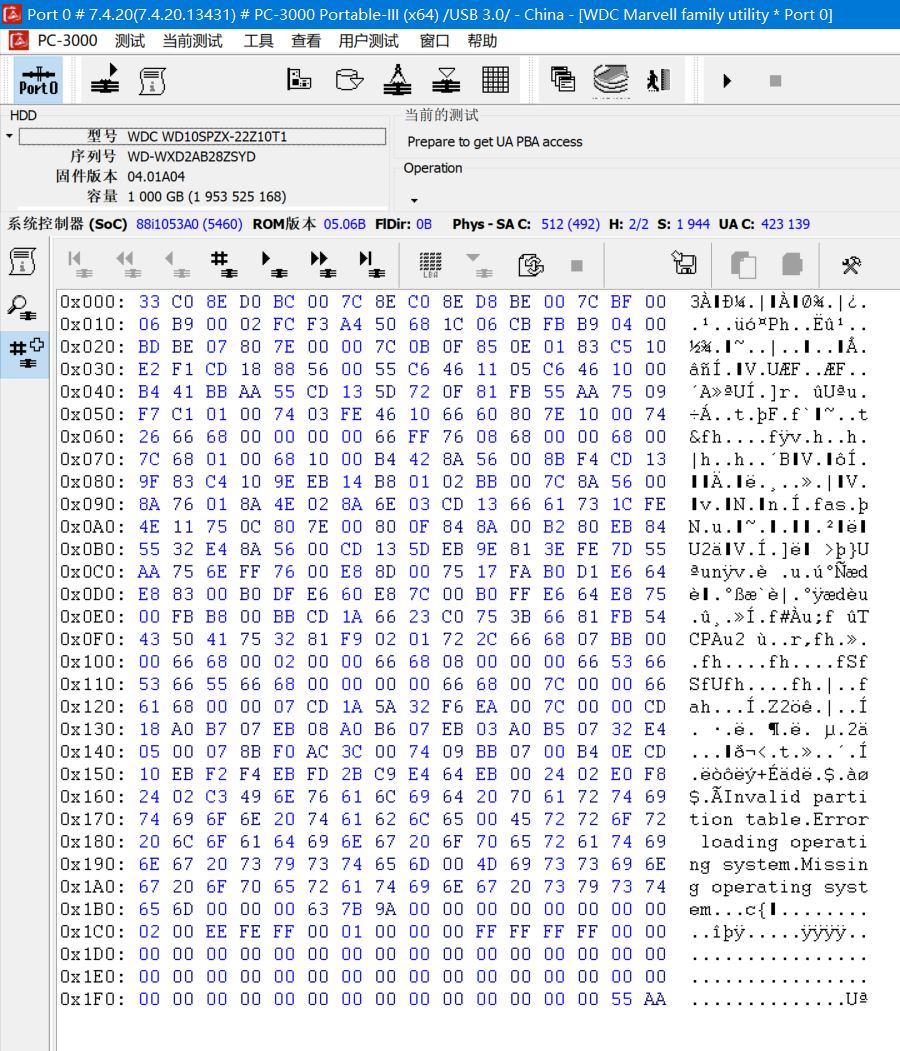
Task: Click the LBA grid icon
Action: pyautogui.click(x=430, y=265)
